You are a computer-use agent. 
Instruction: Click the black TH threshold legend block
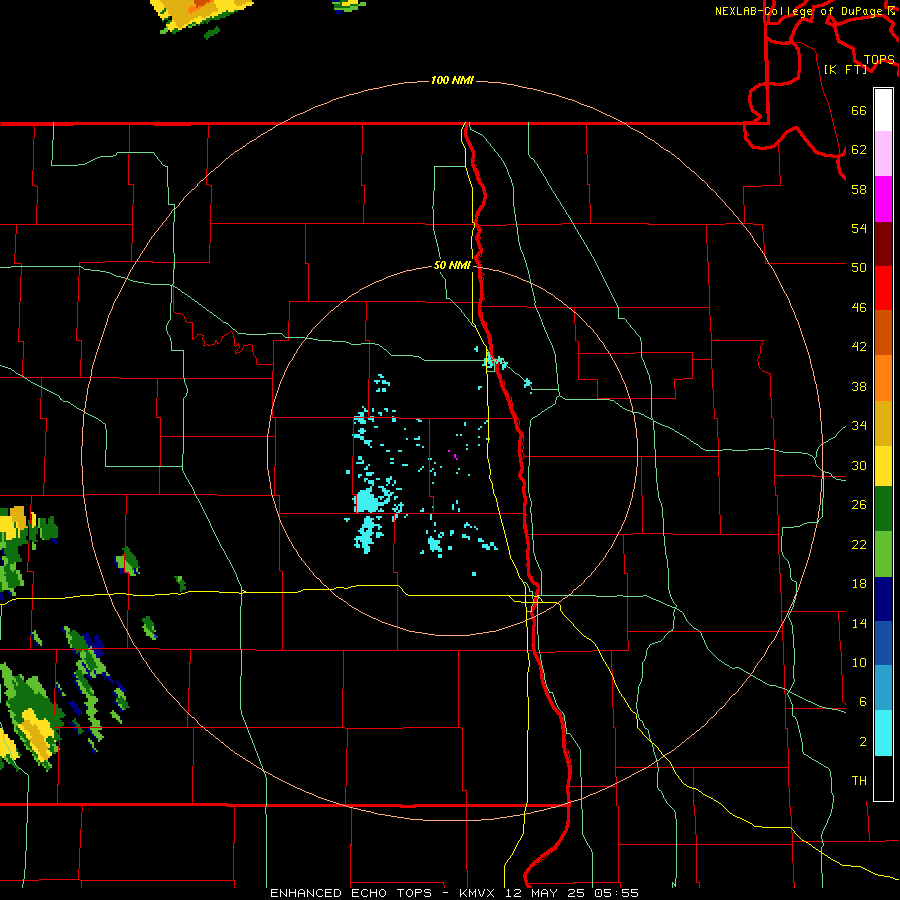(883, 778)
